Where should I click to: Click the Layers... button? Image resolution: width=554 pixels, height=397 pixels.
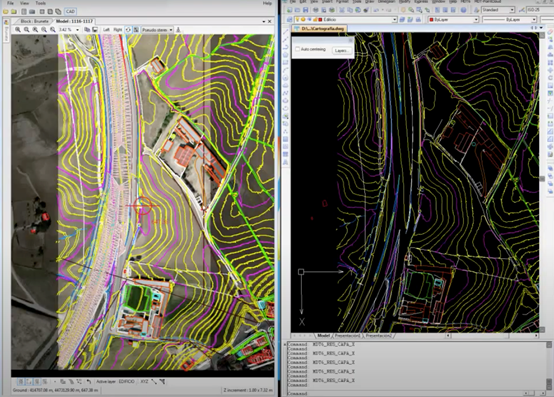341,51
